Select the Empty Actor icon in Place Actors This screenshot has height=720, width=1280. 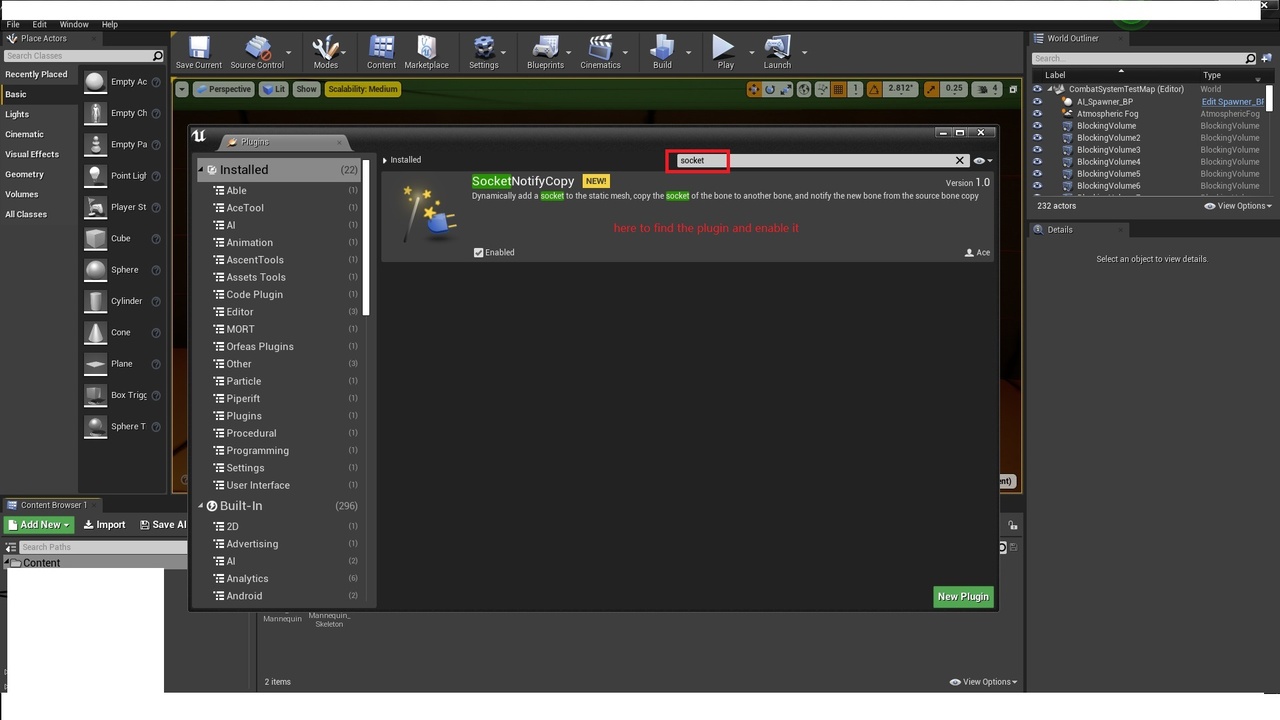(x=95, y=82)
